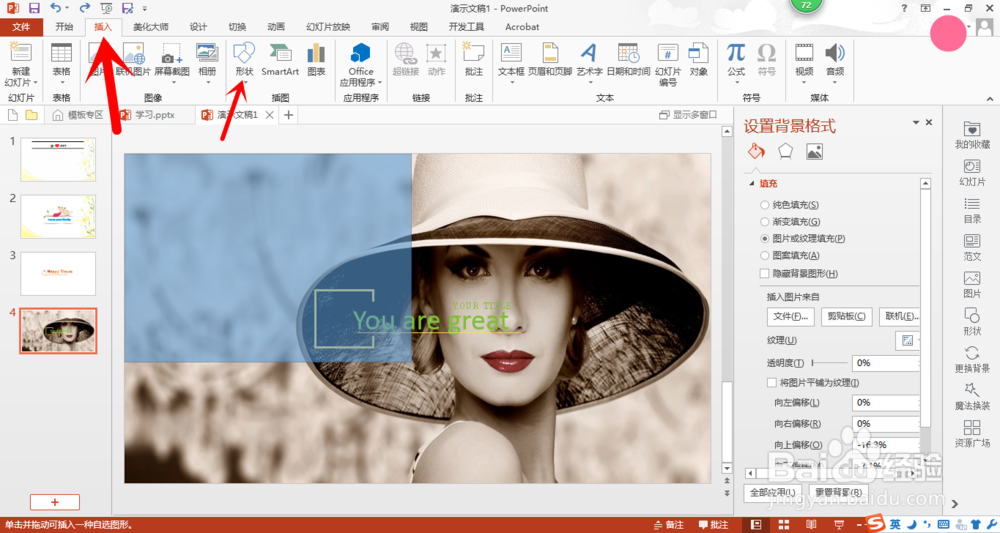This screenshot has height=533, width=1000.
Task: Click the Sogou input method S icon
Action: pyautogui.click(x=876, y=523)
